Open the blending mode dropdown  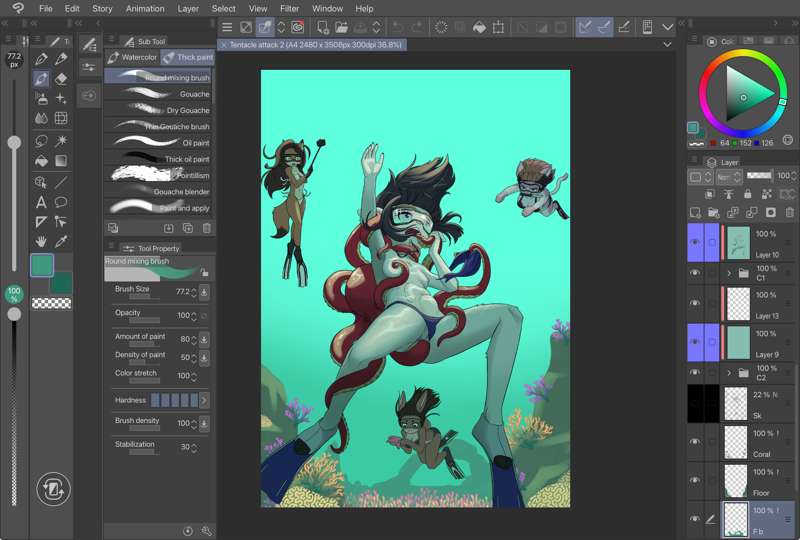pyautogui.click(x=728, y=177)
